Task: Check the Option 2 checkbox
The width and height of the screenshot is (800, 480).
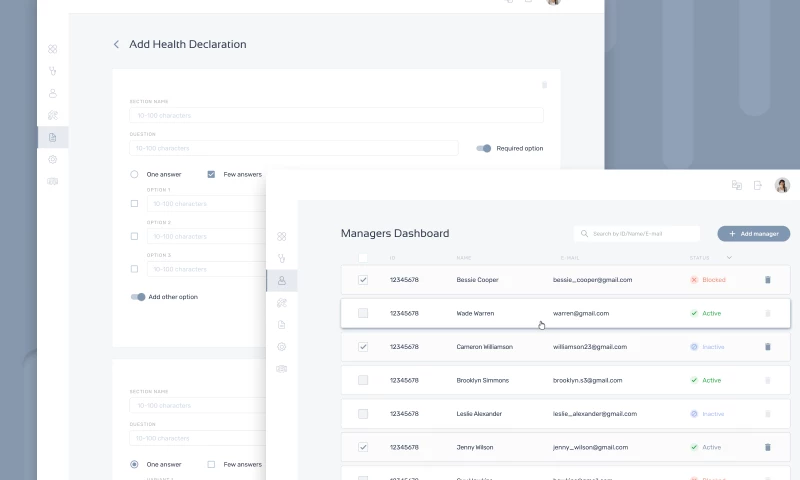Action: 134,236
